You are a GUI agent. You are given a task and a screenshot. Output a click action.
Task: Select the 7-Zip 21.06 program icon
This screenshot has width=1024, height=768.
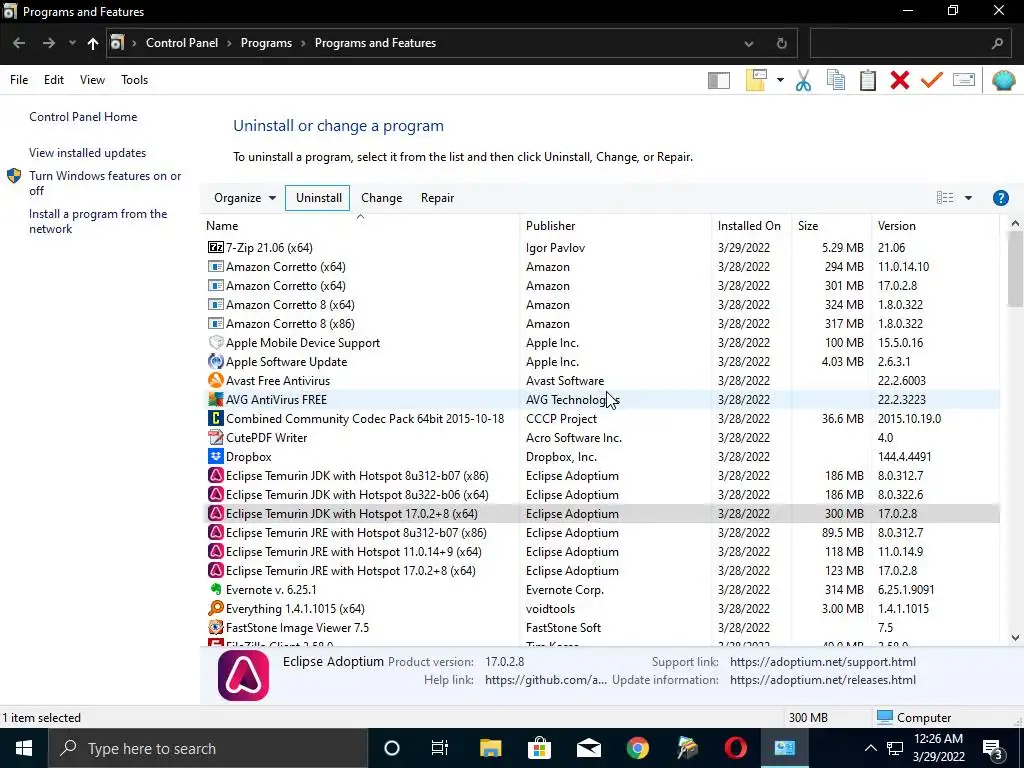tap(216, 248)
